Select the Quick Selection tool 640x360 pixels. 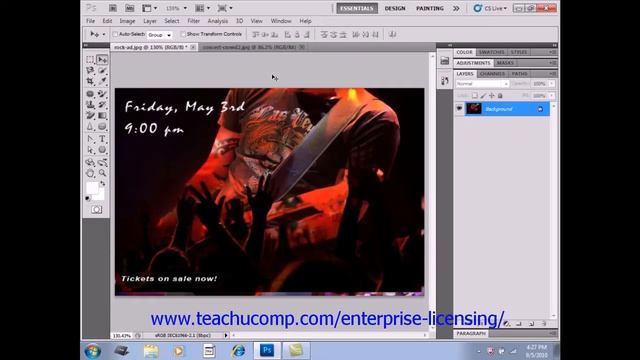(x=102, y=71)
